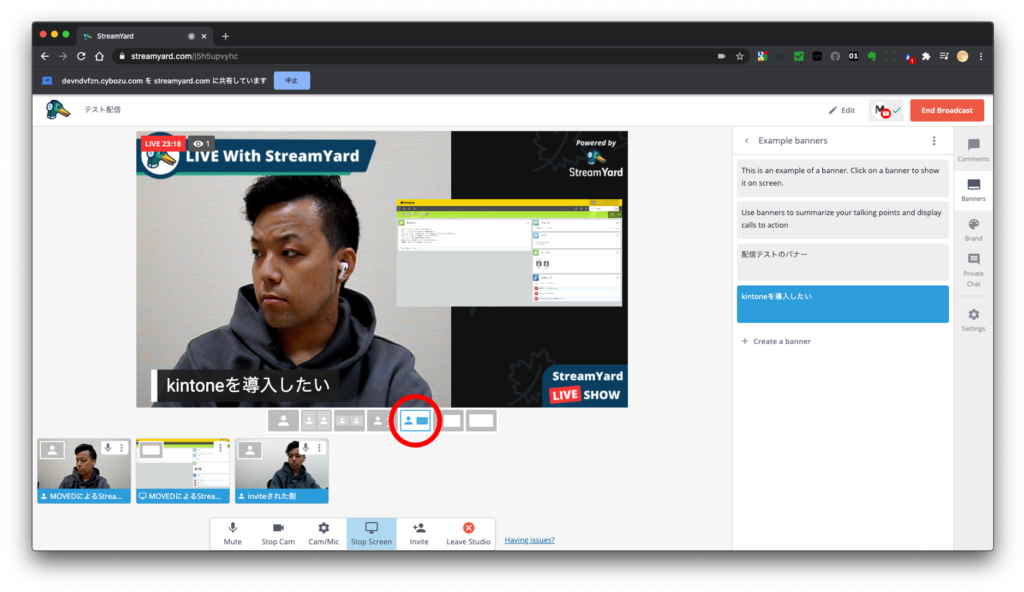This screenshot has width=1024, height=592.
Task: Go back in browser history
Action: 44,56
